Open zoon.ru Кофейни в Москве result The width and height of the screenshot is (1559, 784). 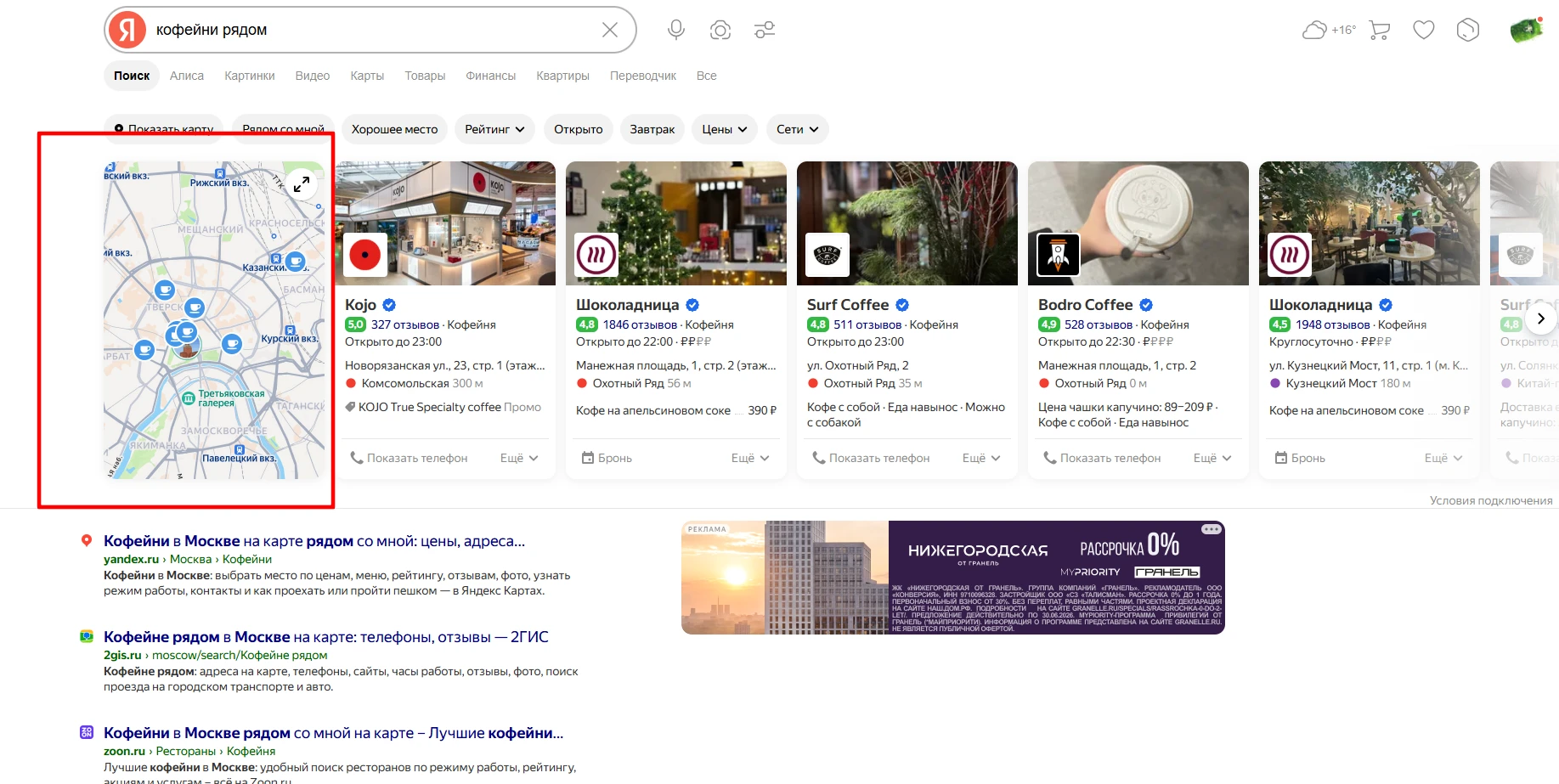click(x=333, y=732)
